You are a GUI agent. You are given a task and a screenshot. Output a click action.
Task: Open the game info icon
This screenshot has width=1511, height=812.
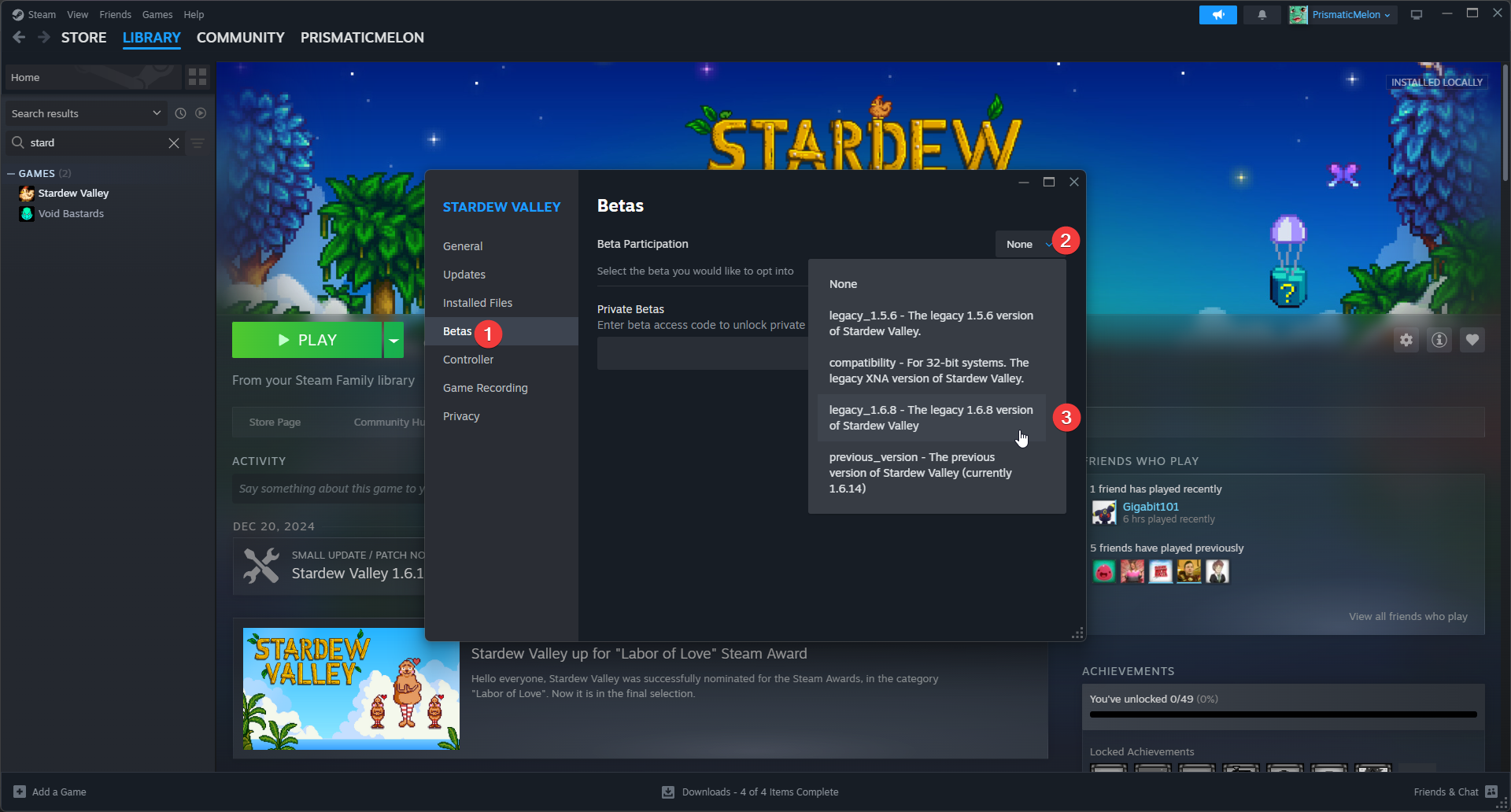point(1439,340)
